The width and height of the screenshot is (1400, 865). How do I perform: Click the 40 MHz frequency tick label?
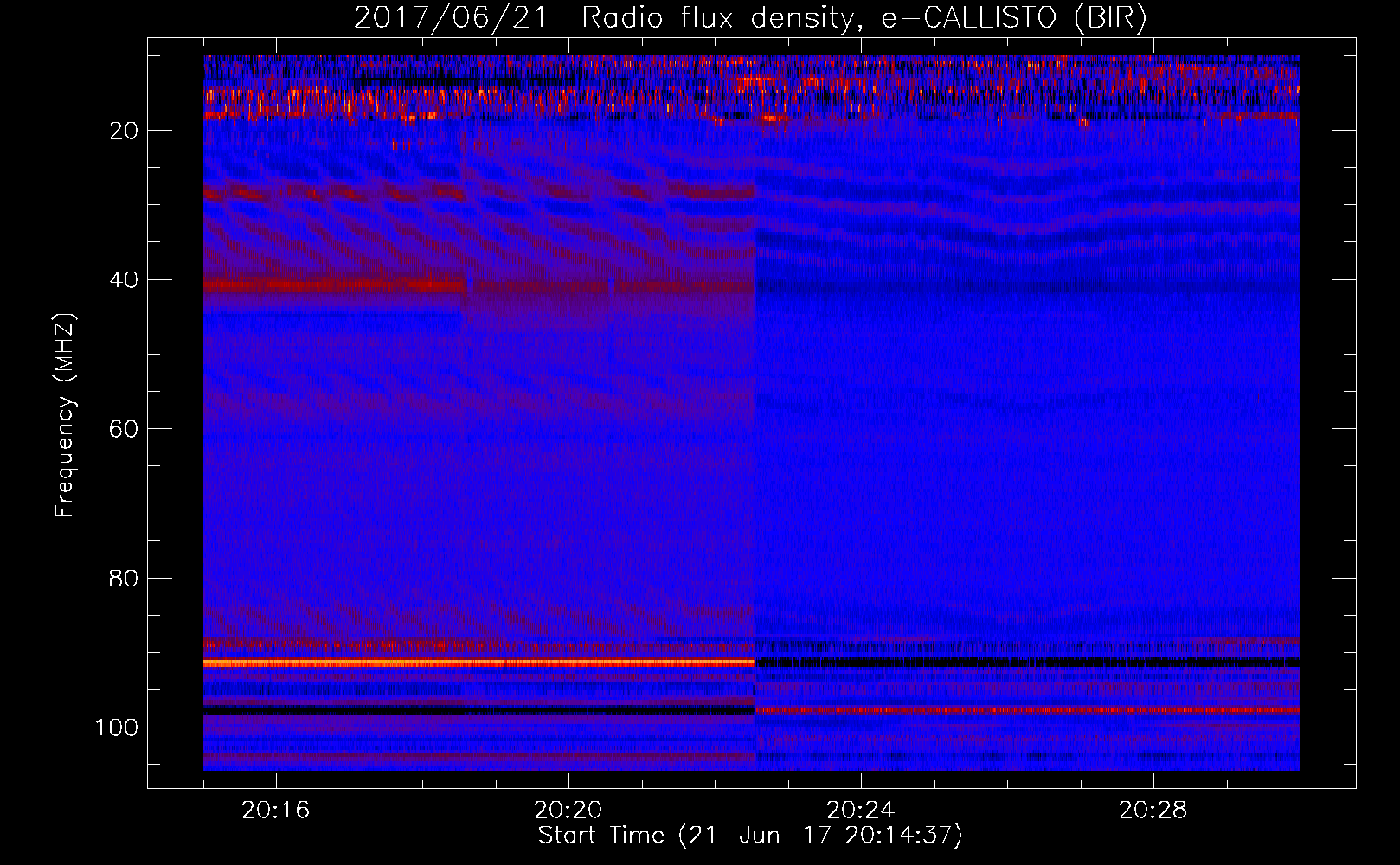[x=124, y=280]
